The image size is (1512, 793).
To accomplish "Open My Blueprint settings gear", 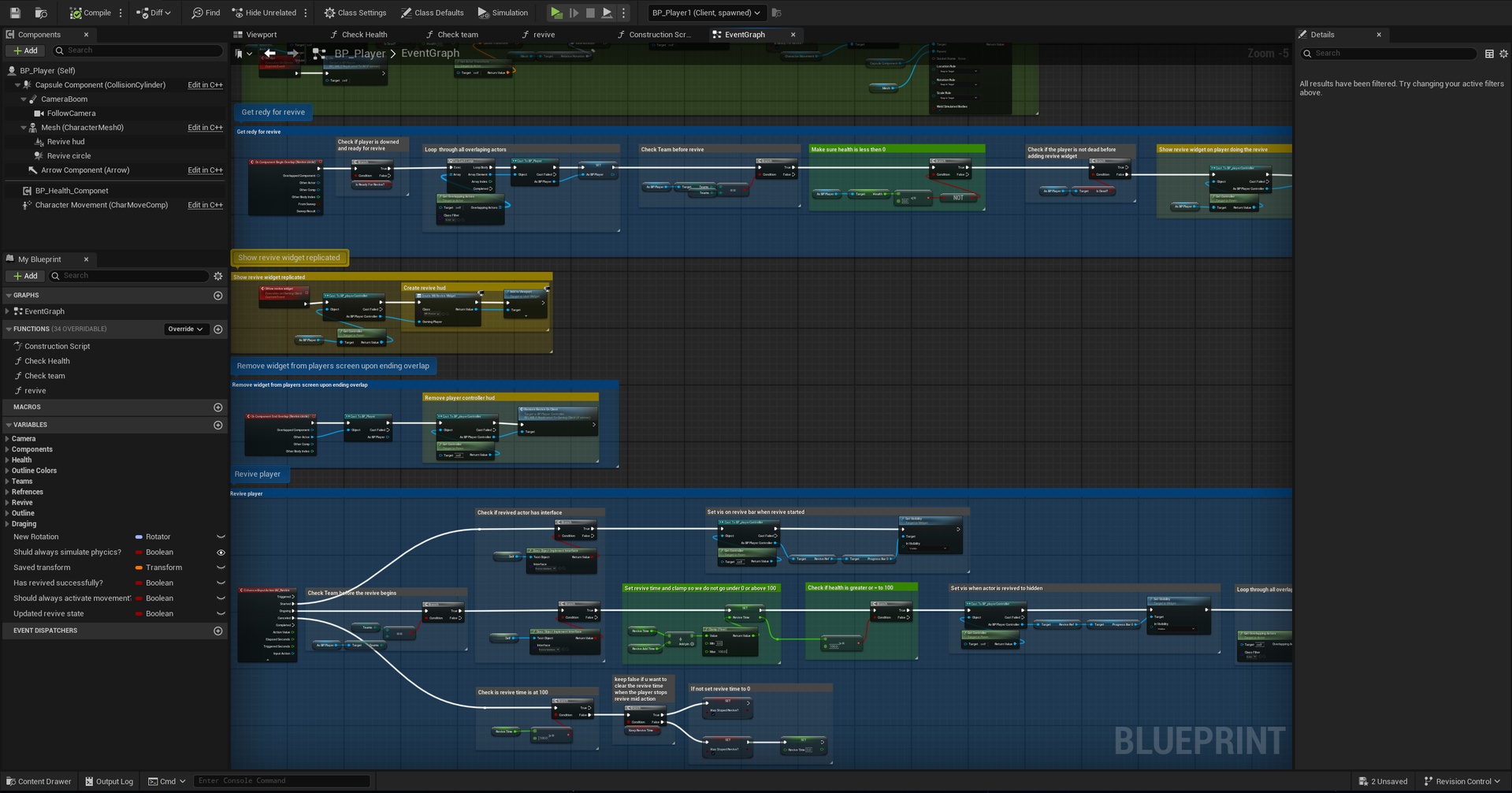I will (218, 276).
